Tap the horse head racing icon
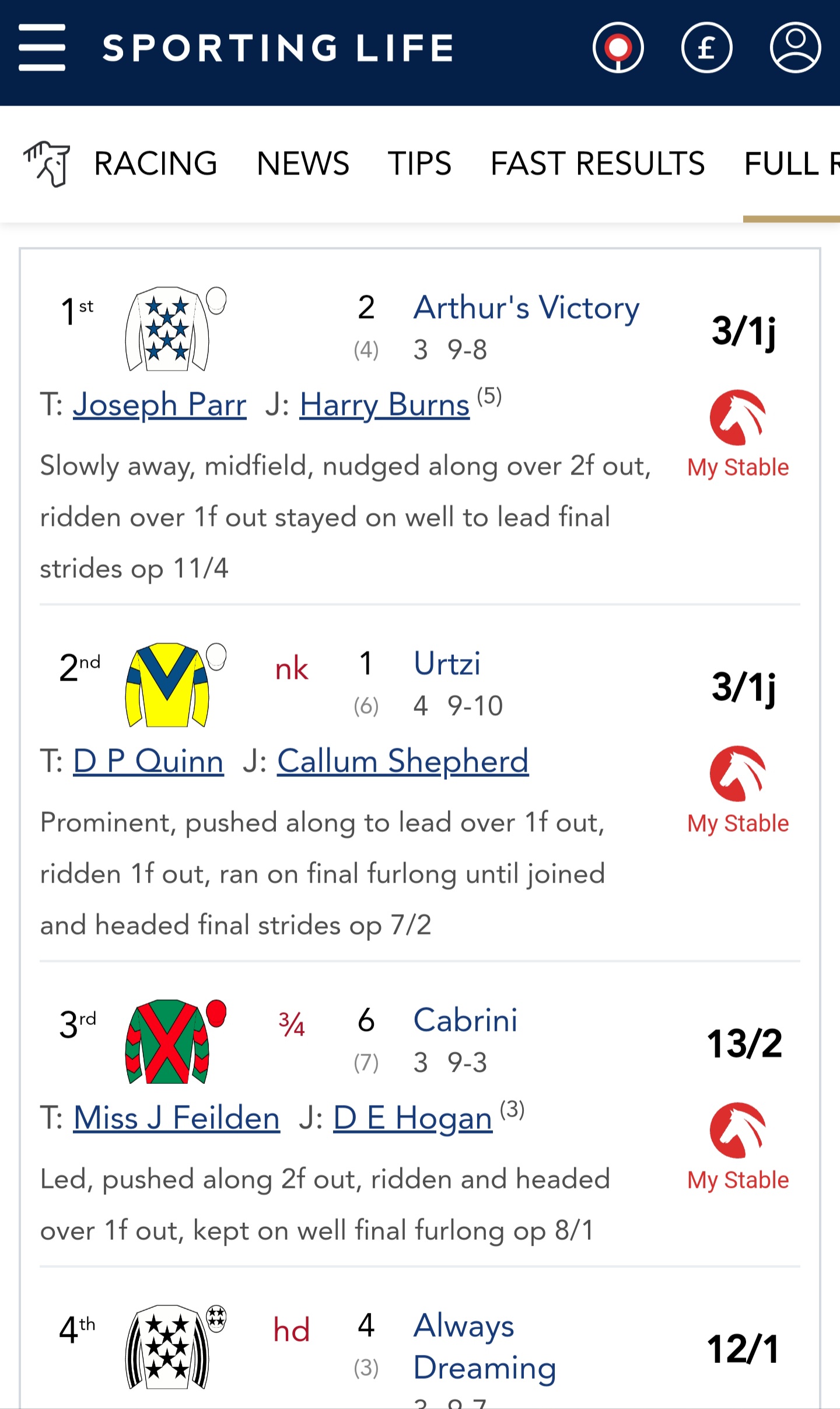 click(x=47, y=163)
